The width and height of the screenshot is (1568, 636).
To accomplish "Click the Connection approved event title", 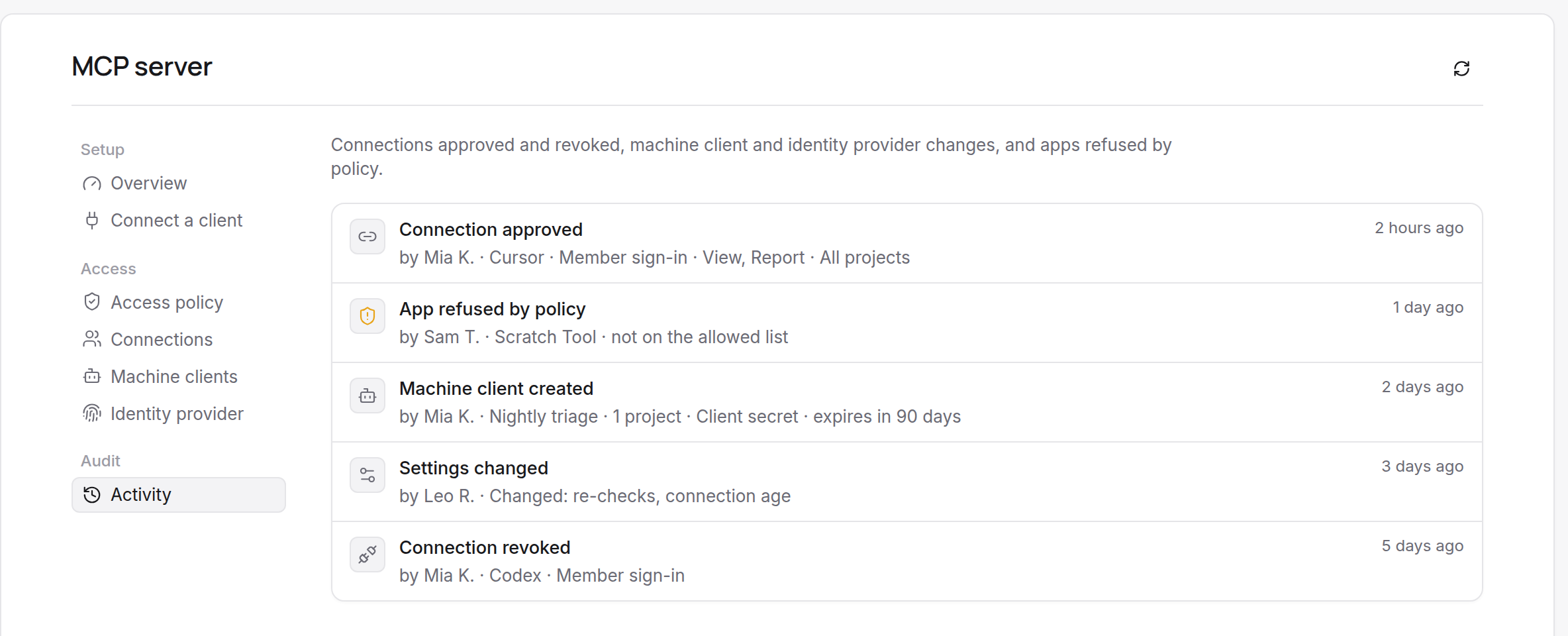I will pyautogui.click(x=491, y=230).
